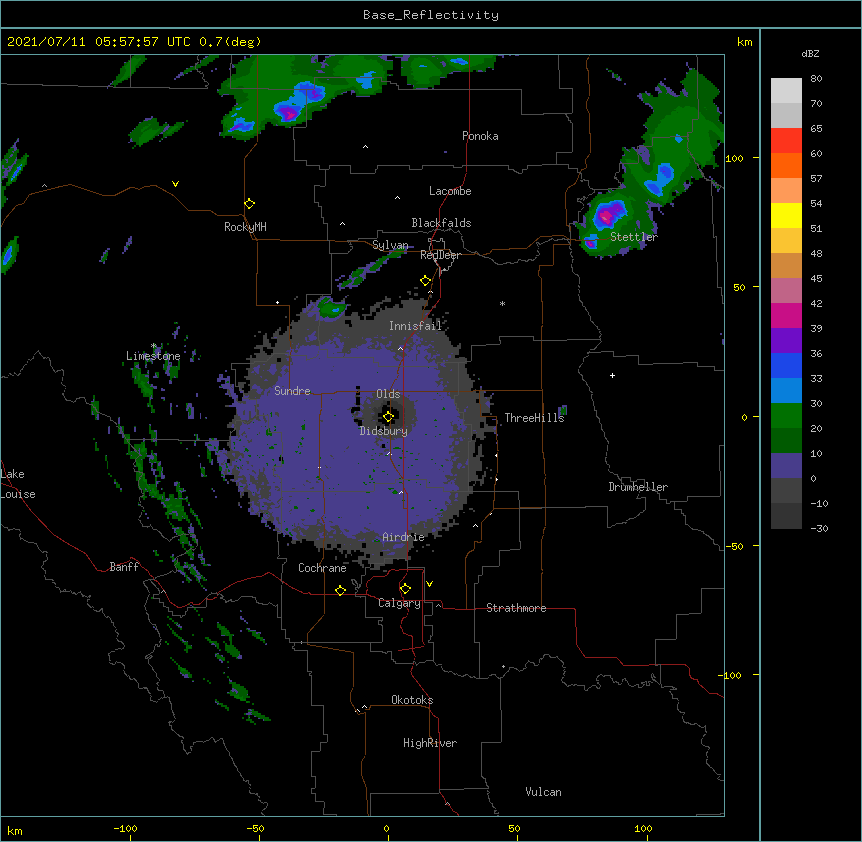Screen dimensions: 862x842
Task: Click the Vulcan label
Action: click(x=543, y=792)
